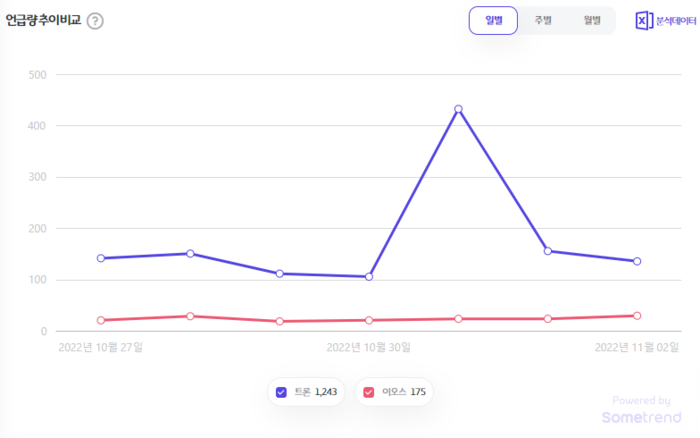Click the first red 이오스 data point
The width and height of the screenshot is (700, 438).
[101, 320]
